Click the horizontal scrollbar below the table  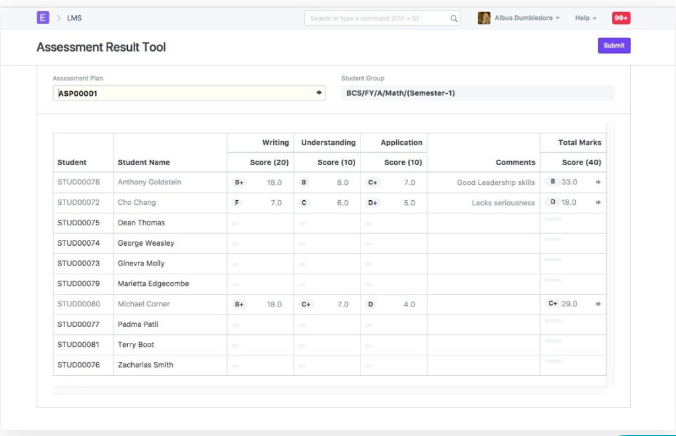(x=329, y=390)
